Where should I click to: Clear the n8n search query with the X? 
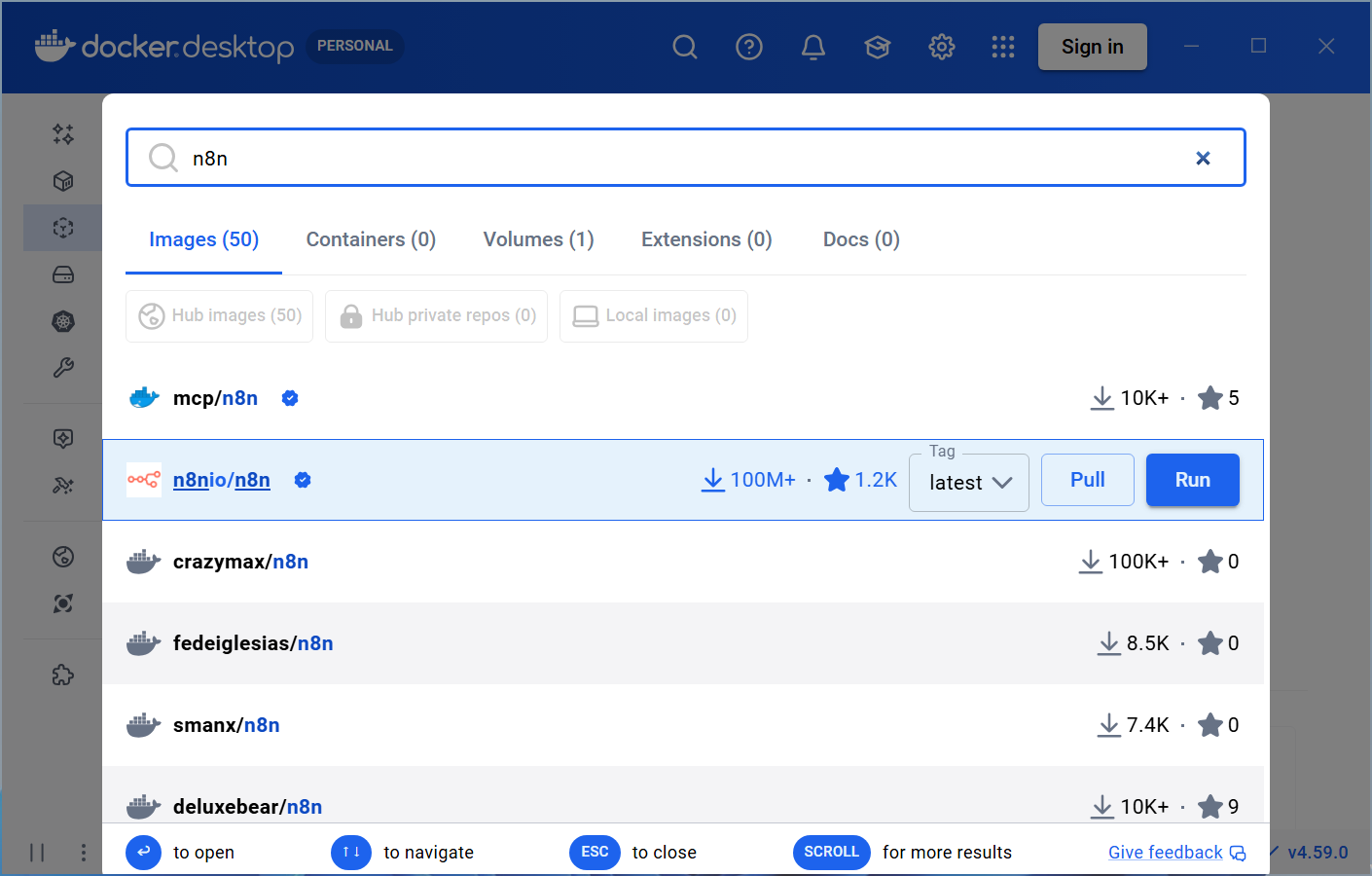1204,158
